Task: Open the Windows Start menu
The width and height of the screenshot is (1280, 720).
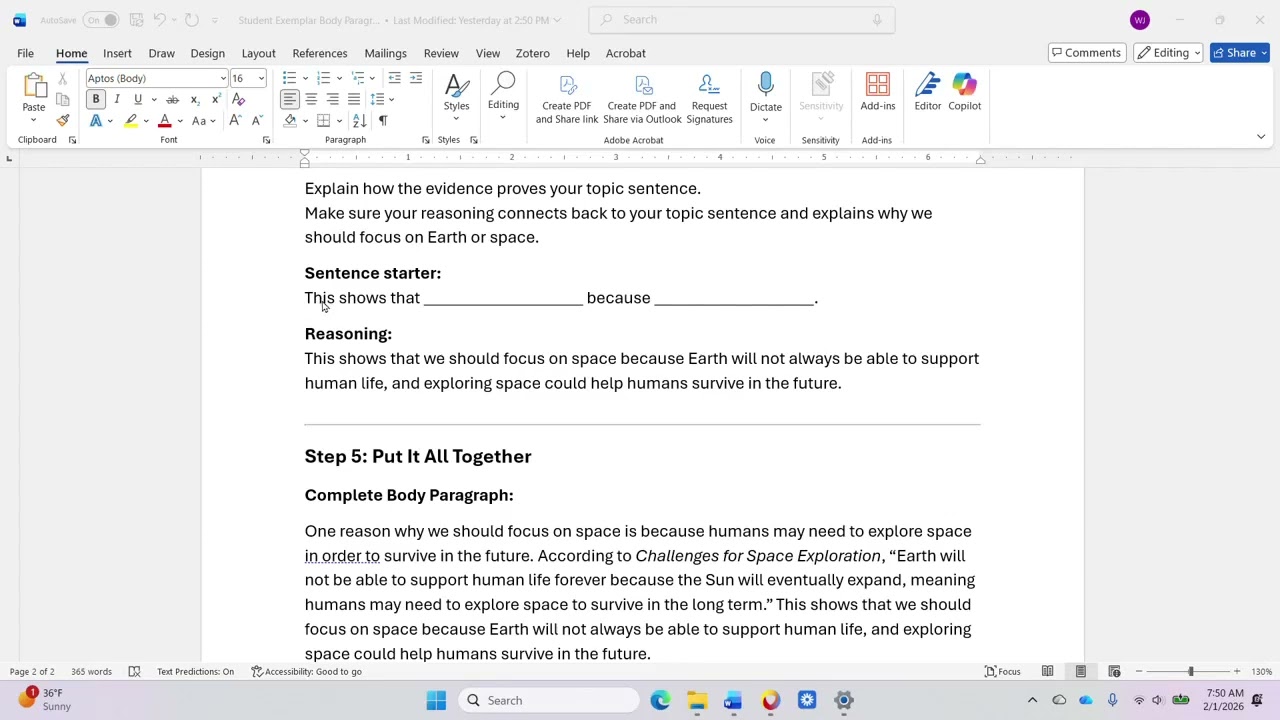Action: tap(436, 700)
